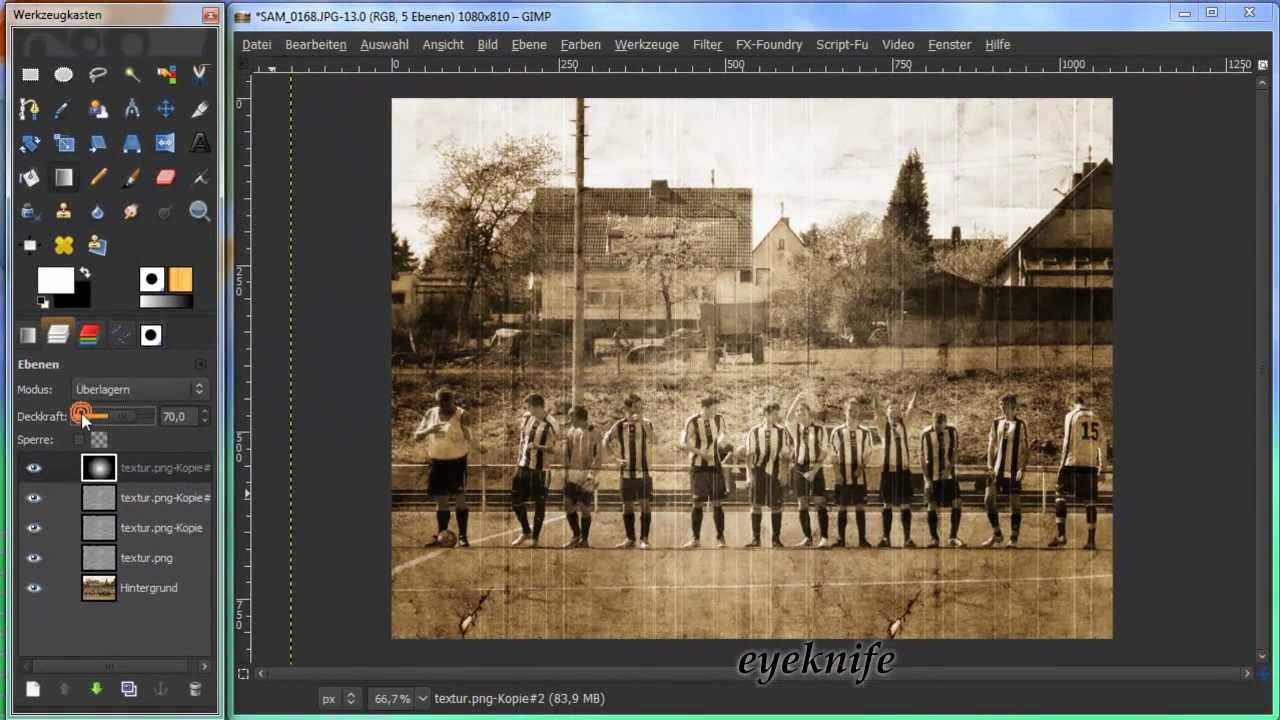Screen dimensions: 1280x720
Task: Select the Select by Color tool
Action: (x=166, y=74)
